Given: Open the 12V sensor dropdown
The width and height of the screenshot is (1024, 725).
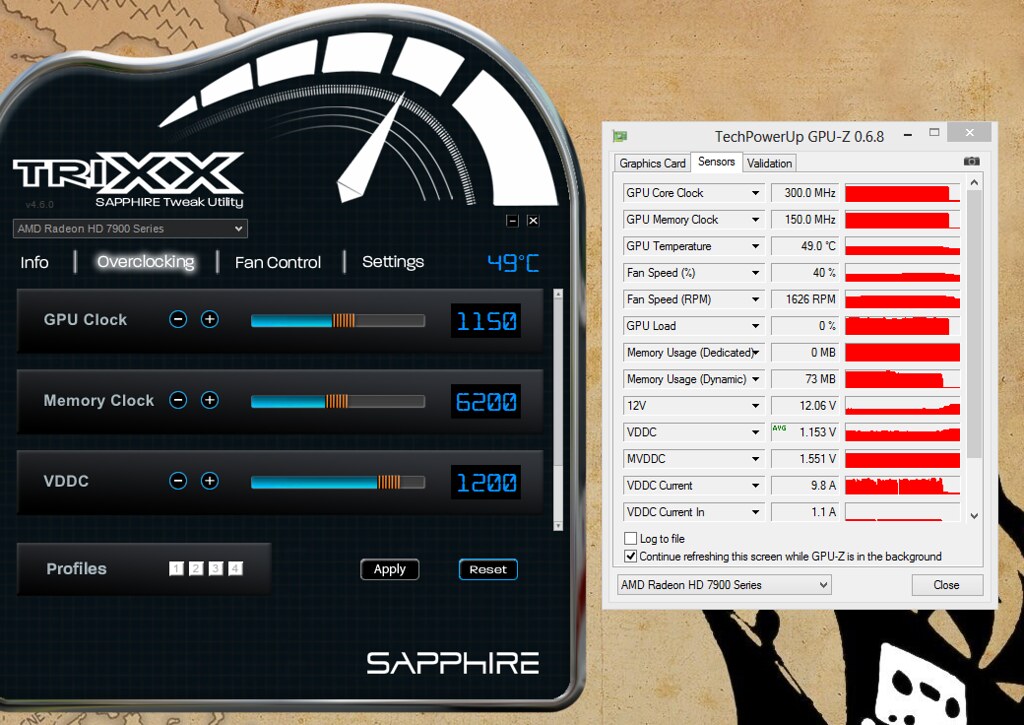Looking at the screenshot, I should 756,406.
